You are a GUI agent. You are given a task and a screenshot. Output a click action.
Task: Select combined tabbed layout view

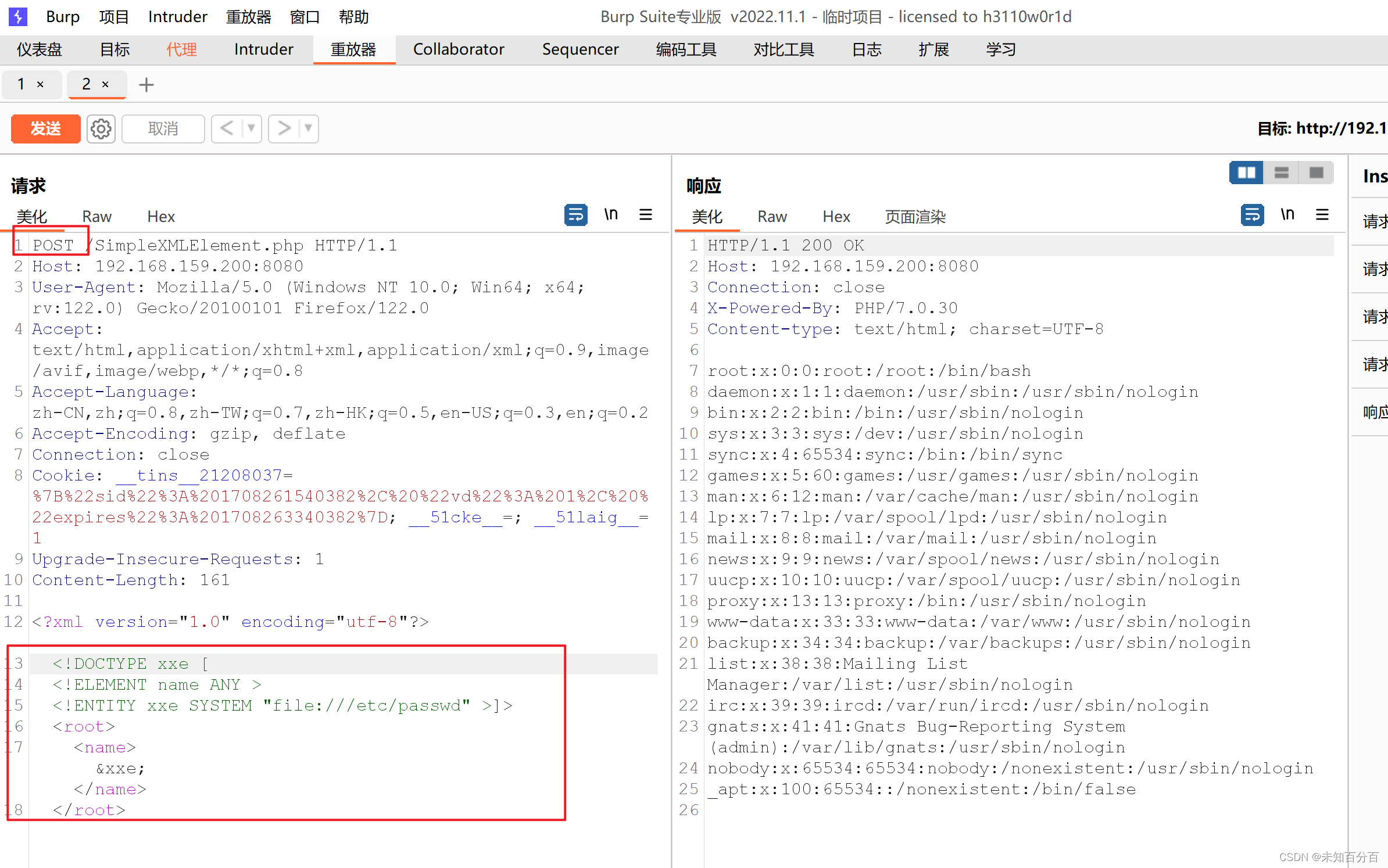1316,173
